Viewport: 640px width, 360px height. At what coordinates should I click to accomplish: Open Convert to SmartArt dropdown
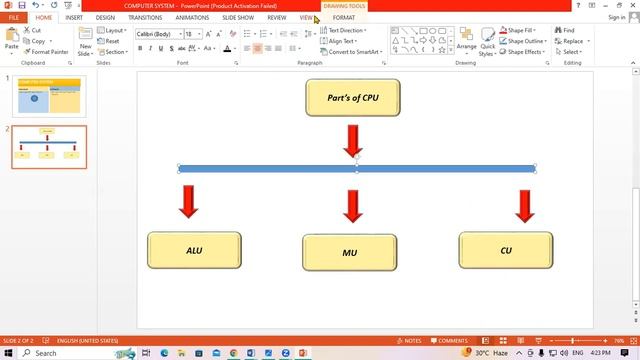point(351,52)
